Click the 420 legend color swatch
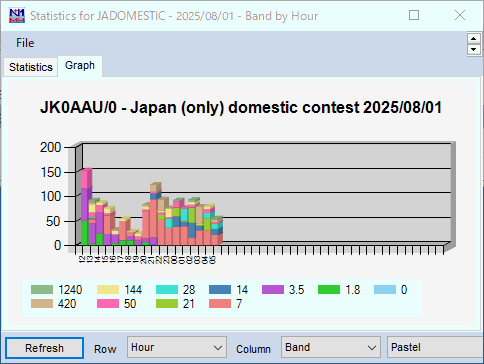This screenshot has height=364, width=484. (42, 303)
